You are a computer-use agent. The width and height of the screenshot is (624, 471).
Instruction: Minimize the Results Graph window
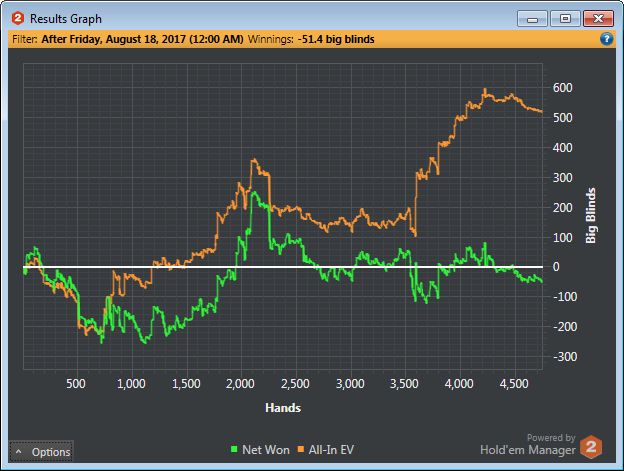pos(532,19)
